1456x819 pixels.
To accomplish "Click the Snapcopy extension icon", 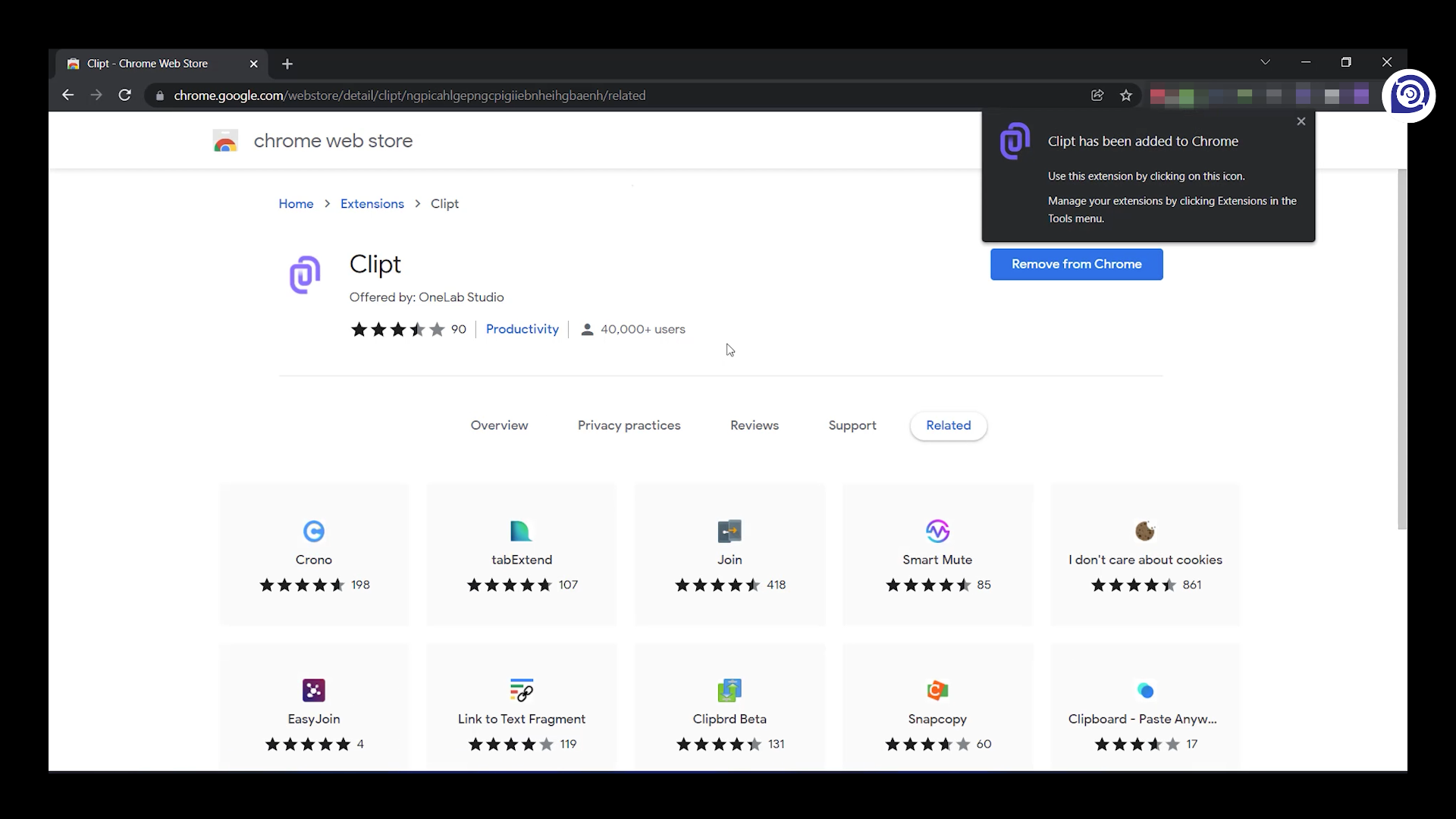I will [937, 690].
